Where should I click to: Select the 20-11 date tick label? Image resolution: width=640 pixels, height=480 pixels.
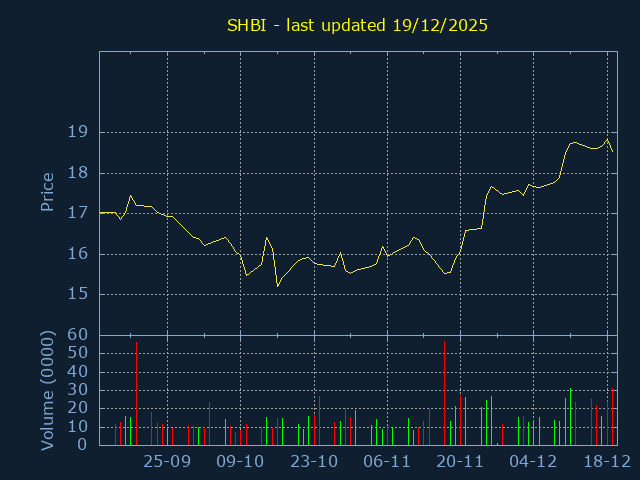pos(460,461)
